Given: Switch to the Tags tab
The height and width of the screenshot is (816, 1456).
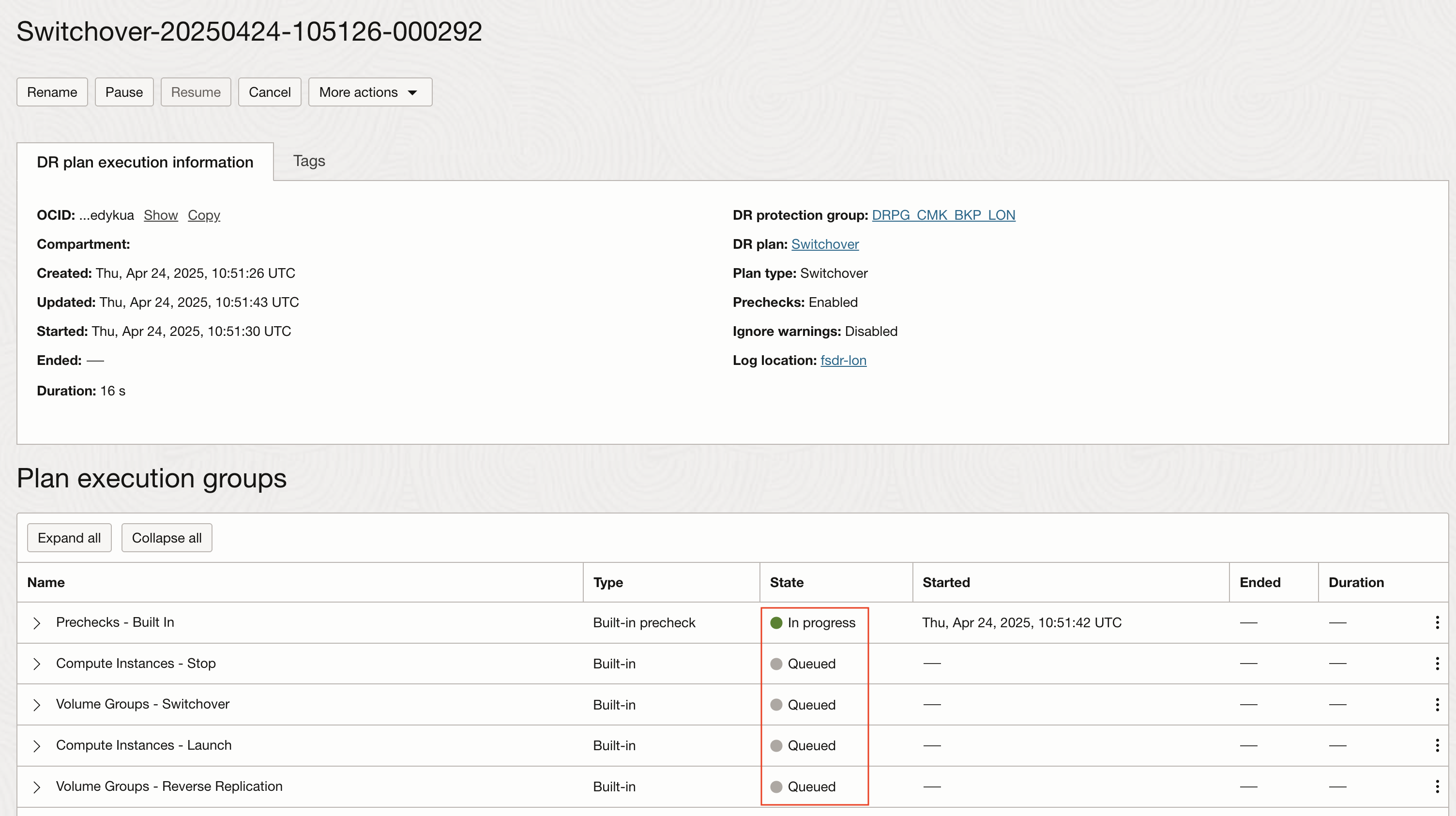Looking at the screenshot, I should 309,161.
